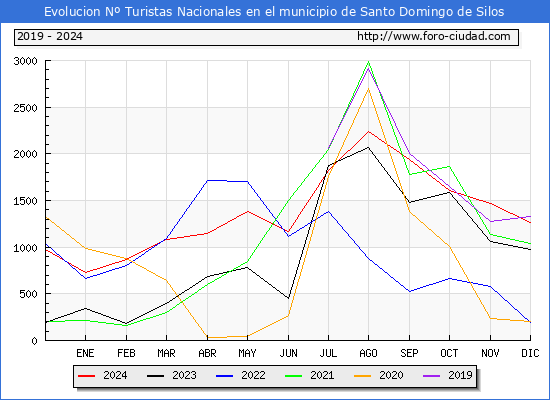
Task: Click the '2019 - 2024' date range label
Action: (50, 36)
